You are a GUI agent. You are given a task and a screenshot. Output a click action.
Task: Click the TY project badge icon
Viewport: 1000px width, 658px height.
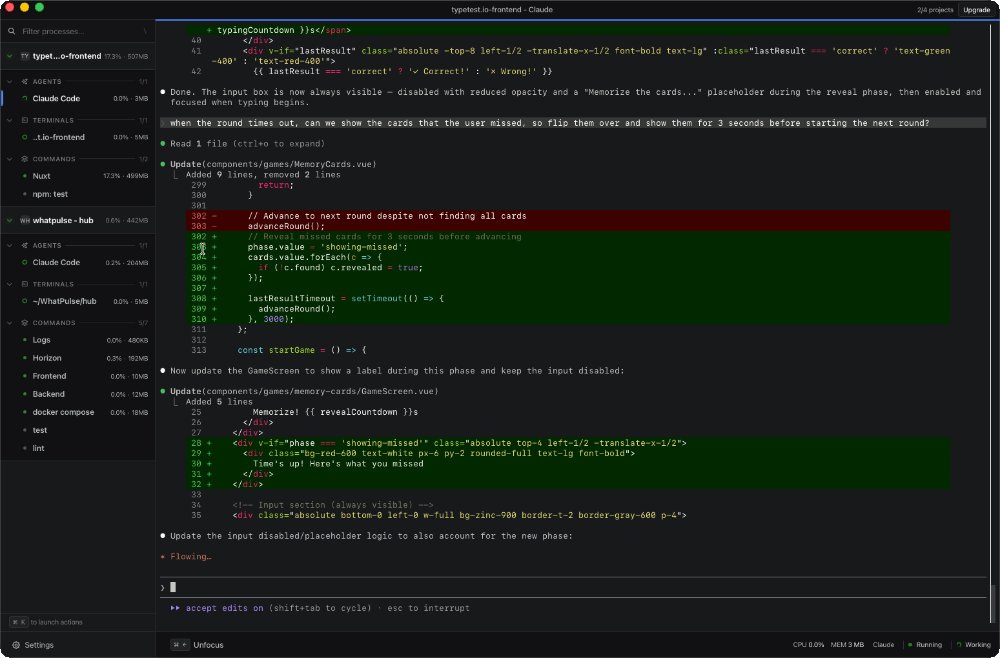pyautogui.click(x=24, y=56)
